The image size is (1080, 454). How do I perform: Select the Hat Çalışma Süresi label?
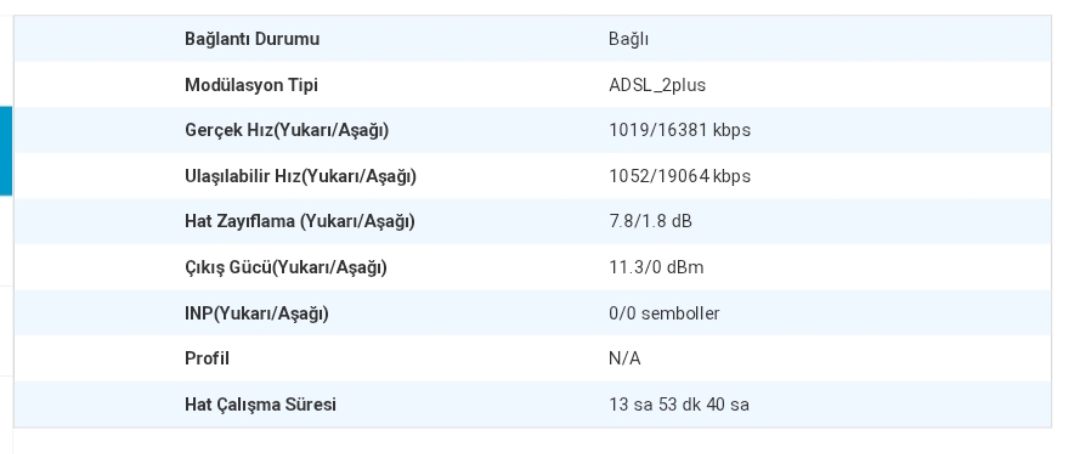tap(260, 404)
